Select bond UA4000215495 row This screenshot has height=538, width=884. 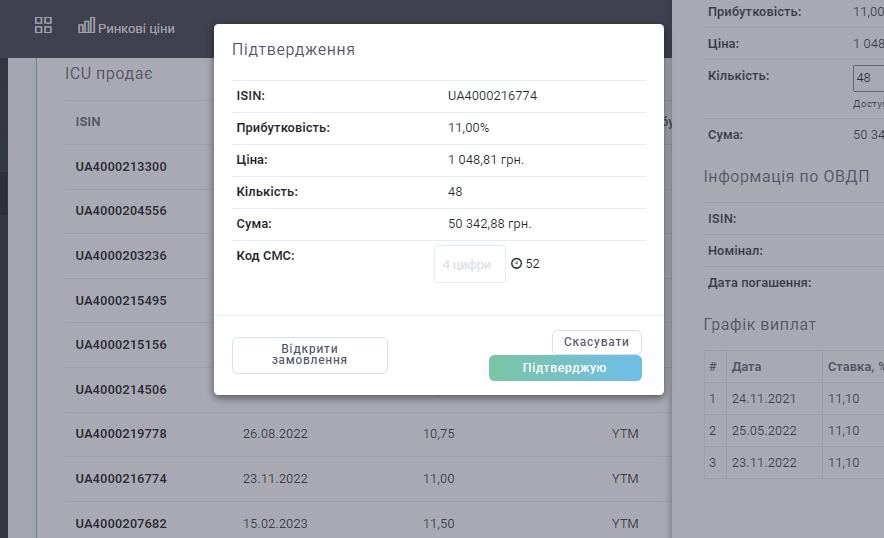[121, 301]
